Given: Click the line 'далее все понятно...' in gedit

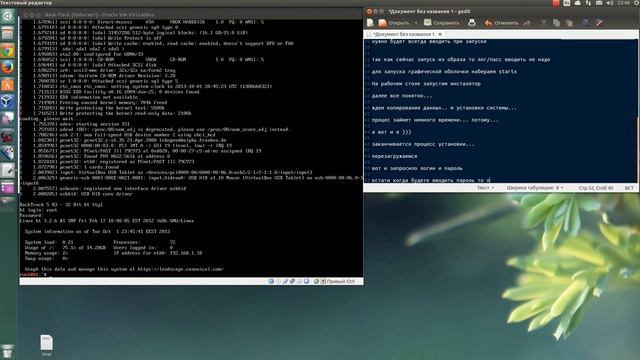Looking at the screenshot, I should (402, 96).
